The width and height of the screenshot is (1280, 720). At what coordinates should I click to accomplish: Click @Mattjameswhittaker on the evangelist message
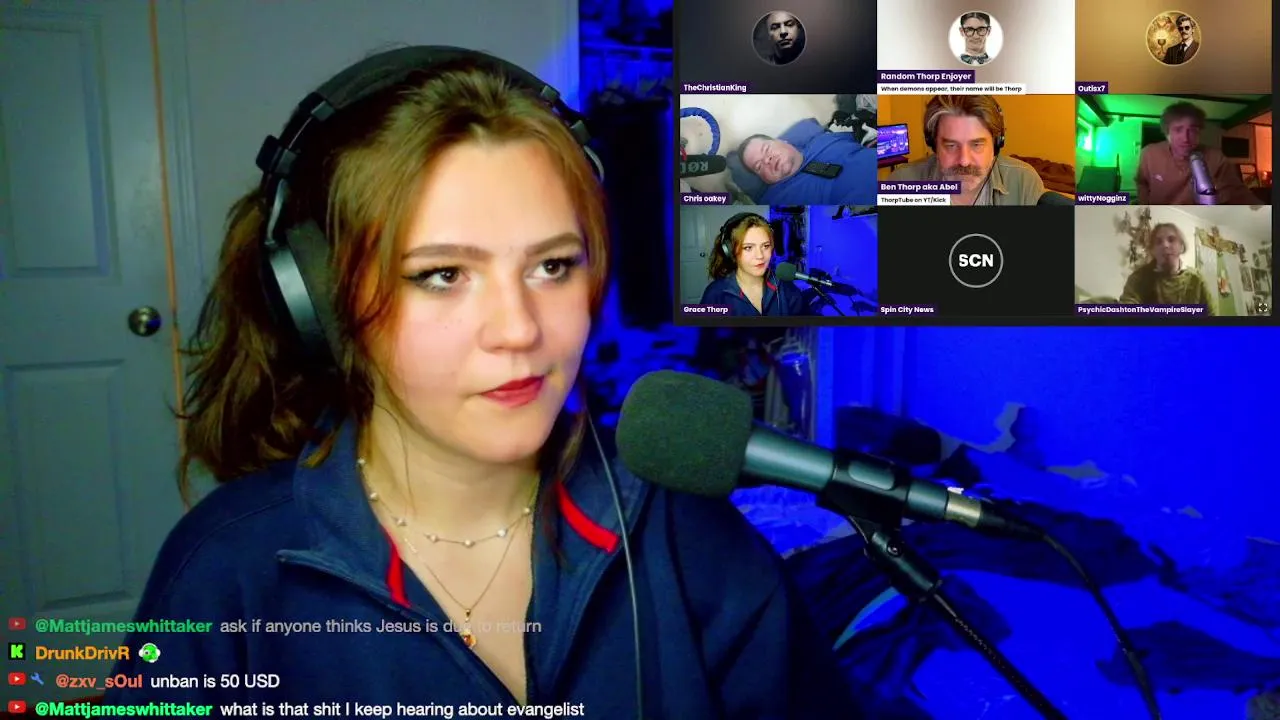click(124, 709)
